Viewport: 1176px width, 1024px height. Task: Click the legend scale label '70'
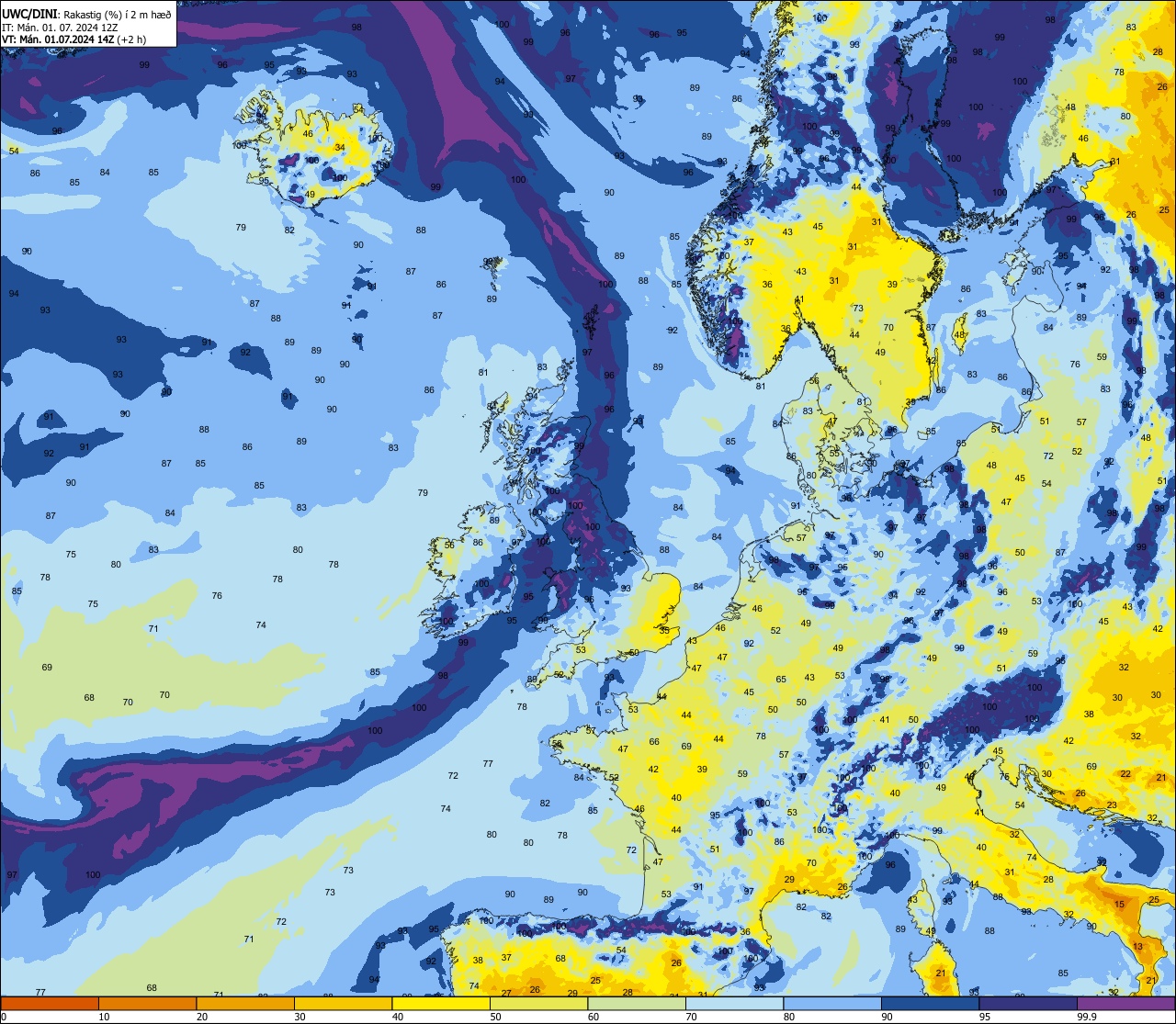pos(691,1017)
